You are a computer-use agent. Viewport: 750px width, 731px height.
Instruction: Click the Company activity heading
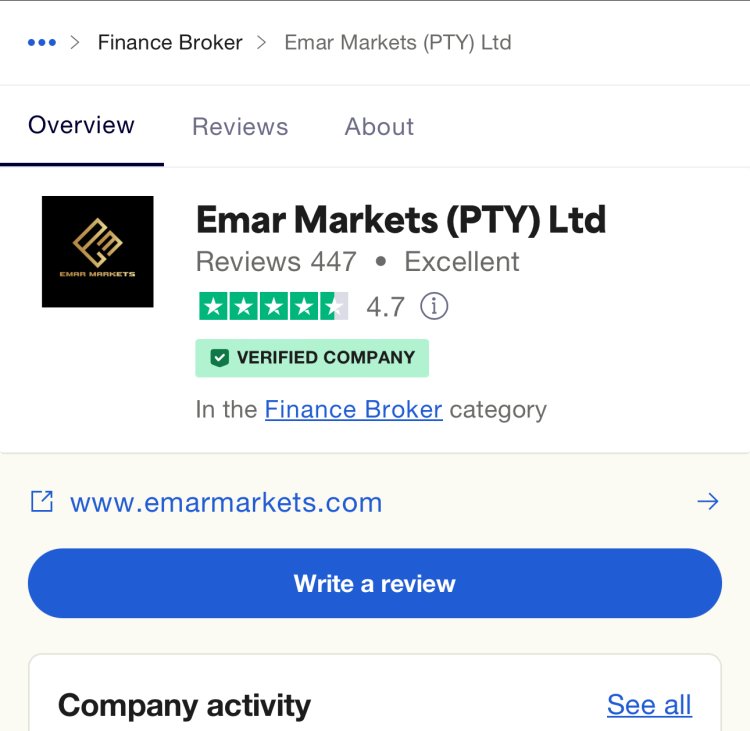[x=184, y=706]
